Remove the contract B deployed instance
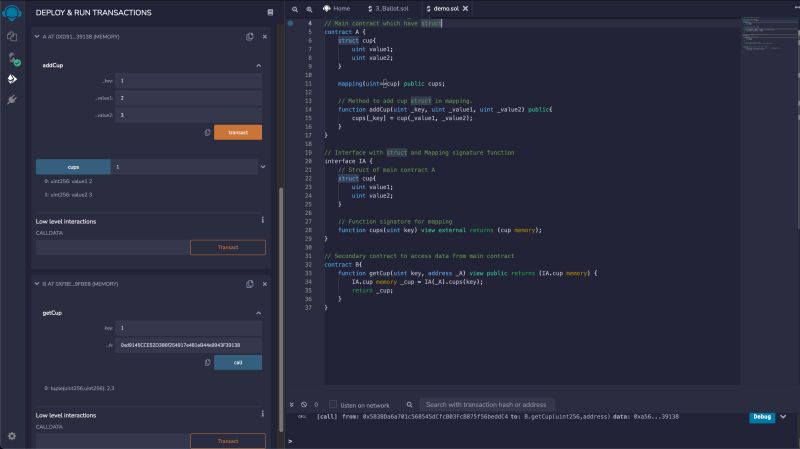 click(x=265, y=284)
